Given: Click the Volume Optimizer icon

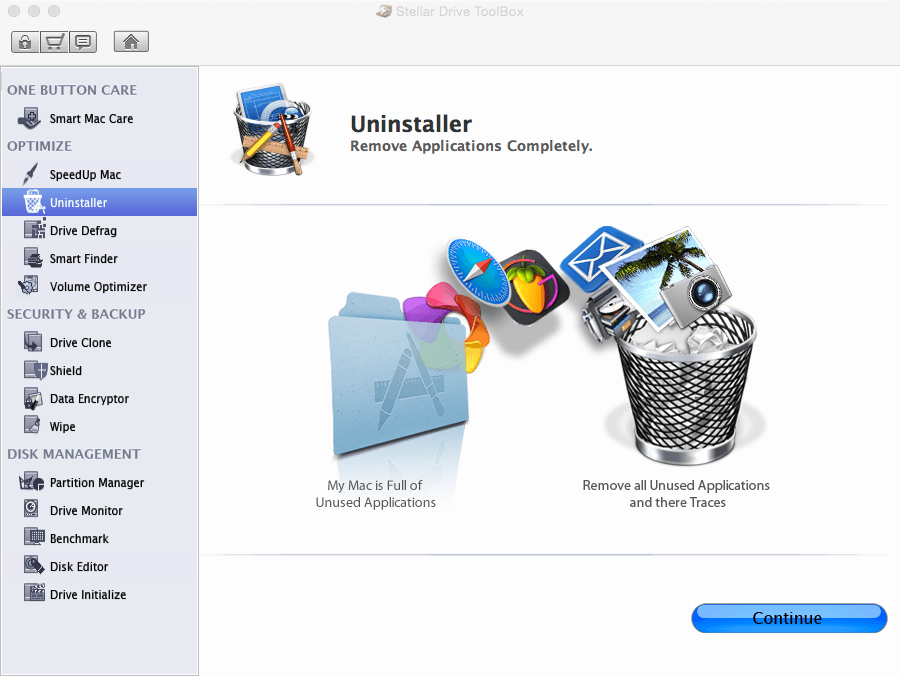Looking at the screenshot, I should pos(29,285).
